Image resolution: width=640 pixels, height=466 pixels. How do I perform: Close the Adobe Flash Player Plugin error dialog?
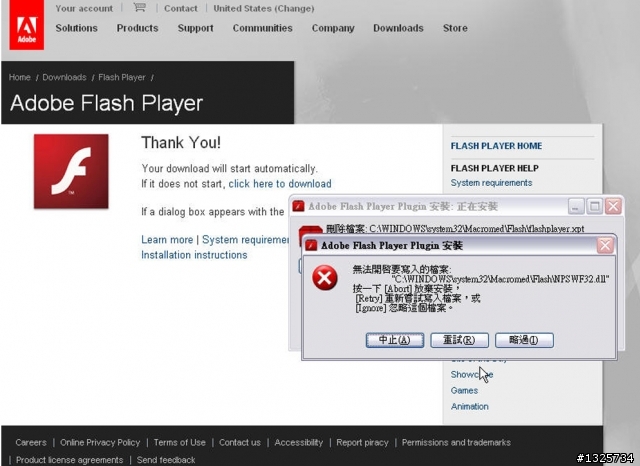coord(605,245)
